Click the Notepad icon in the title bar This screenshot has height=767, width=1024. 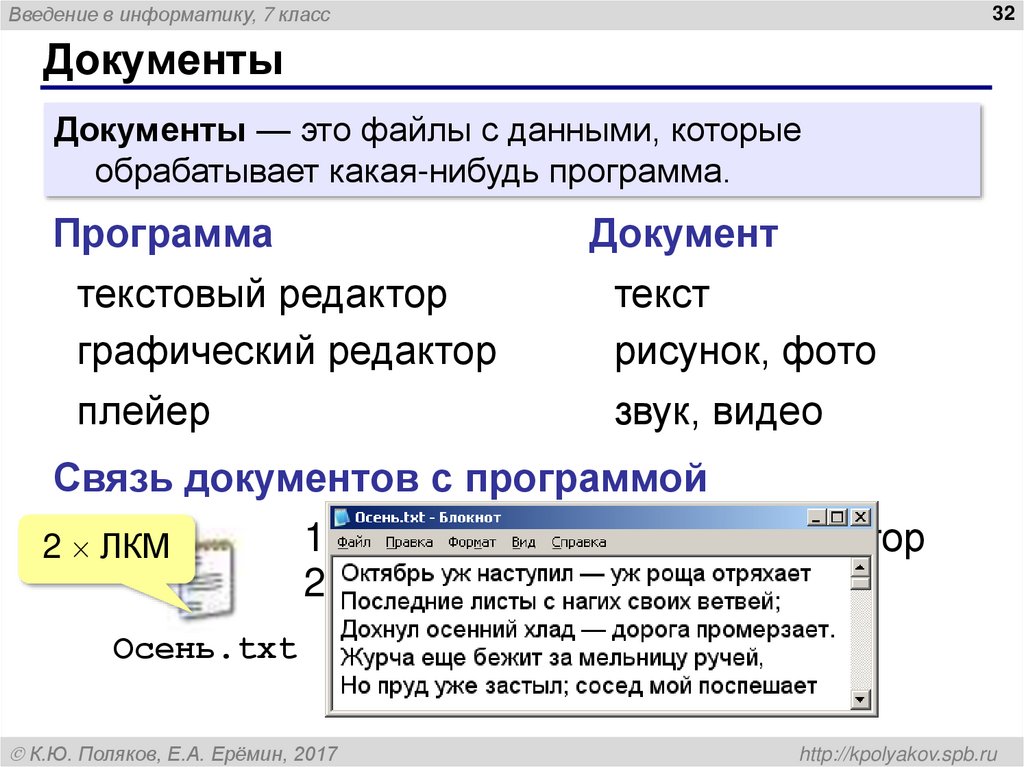click(x=342, y=517)
